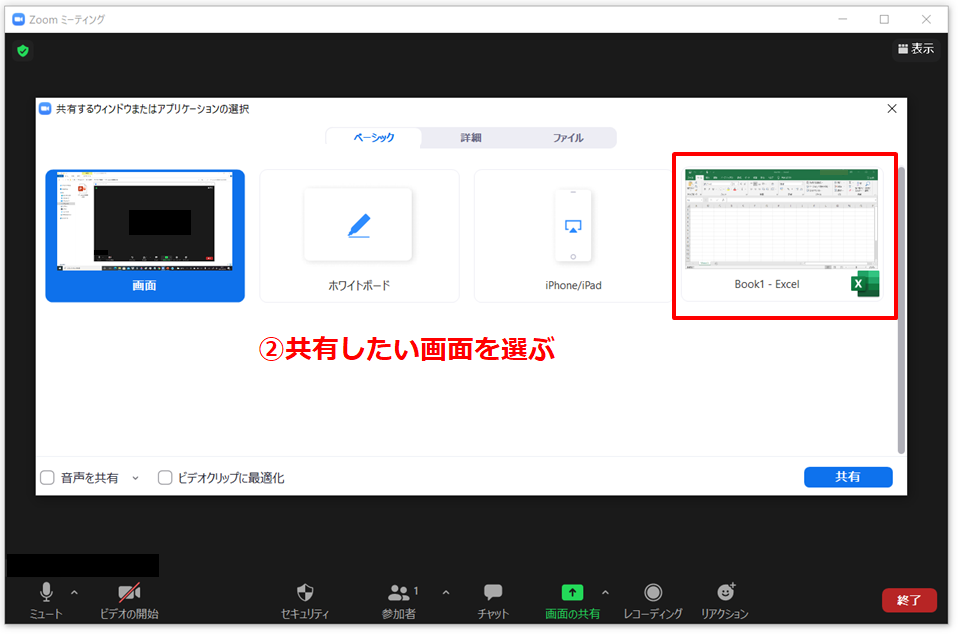960x636 pixels.
Task: Click the green 画面の共有 share screen icon
Action: click(x=572, y=592)
